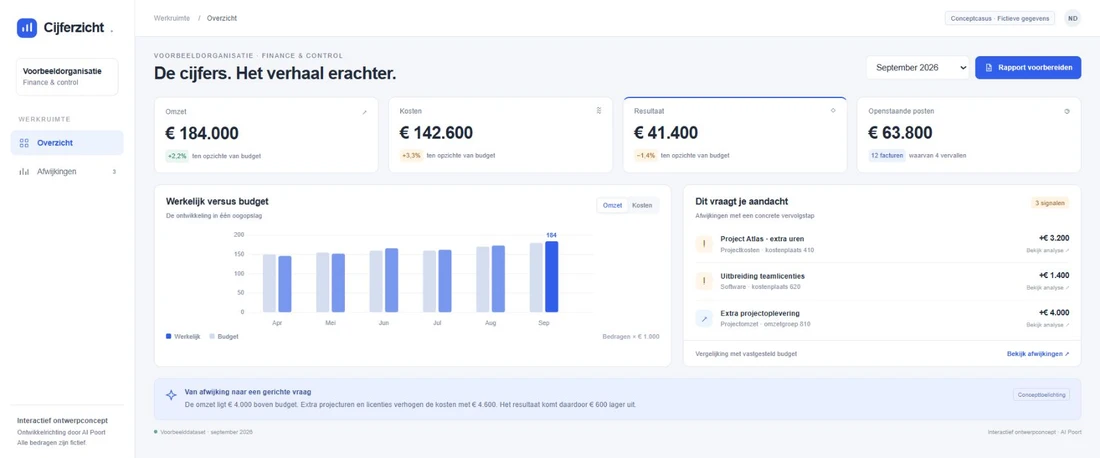Click Uitbreiding teamlicenties title
The width and height of the screenshot is (1100, 458).
(x=763, y=276)
